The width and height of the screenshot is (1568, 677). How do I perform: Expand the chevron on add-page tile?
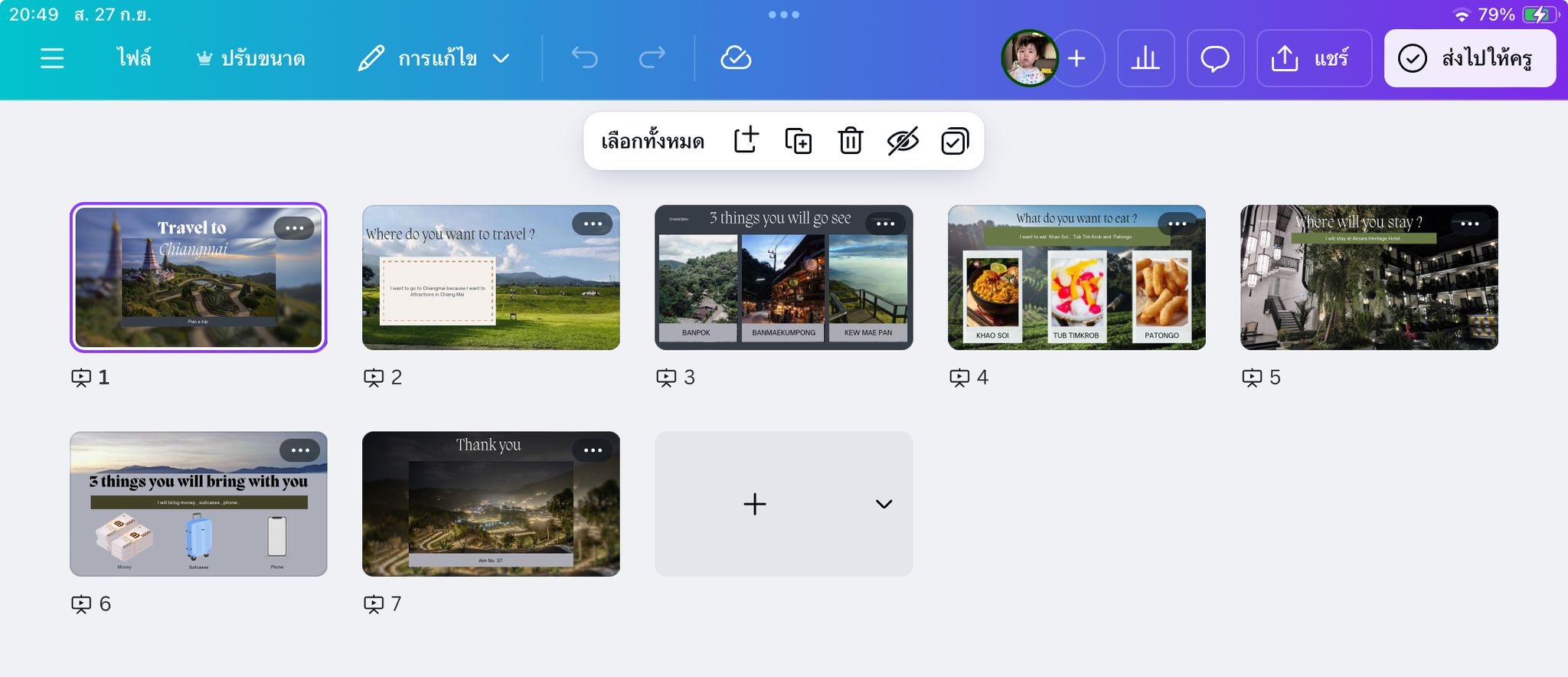[884, 504]
